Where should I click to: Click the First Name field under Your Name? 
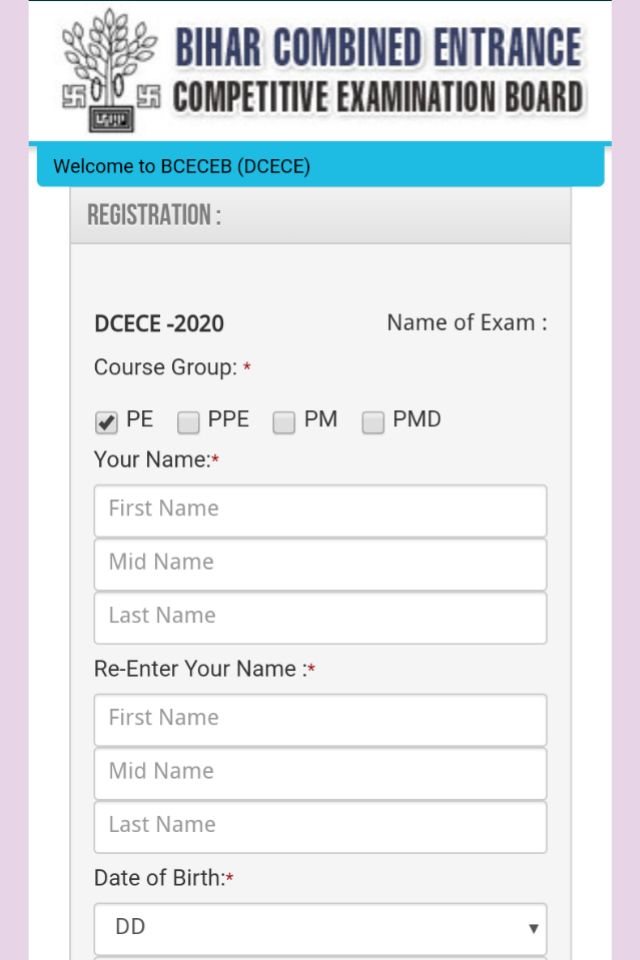tap(320, 510)
